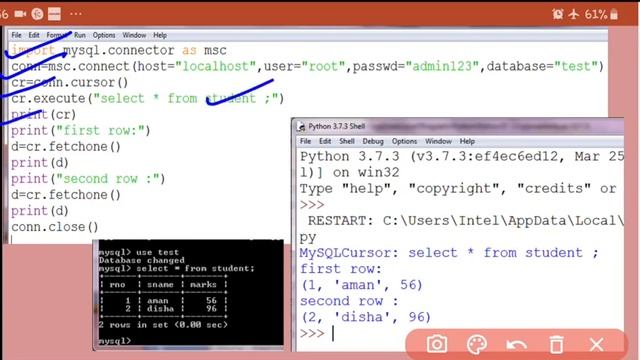The height and width of the screenshot is (360, 640).
Task: Tap the airplane mode icon in status bar
Action: (574, 14)
